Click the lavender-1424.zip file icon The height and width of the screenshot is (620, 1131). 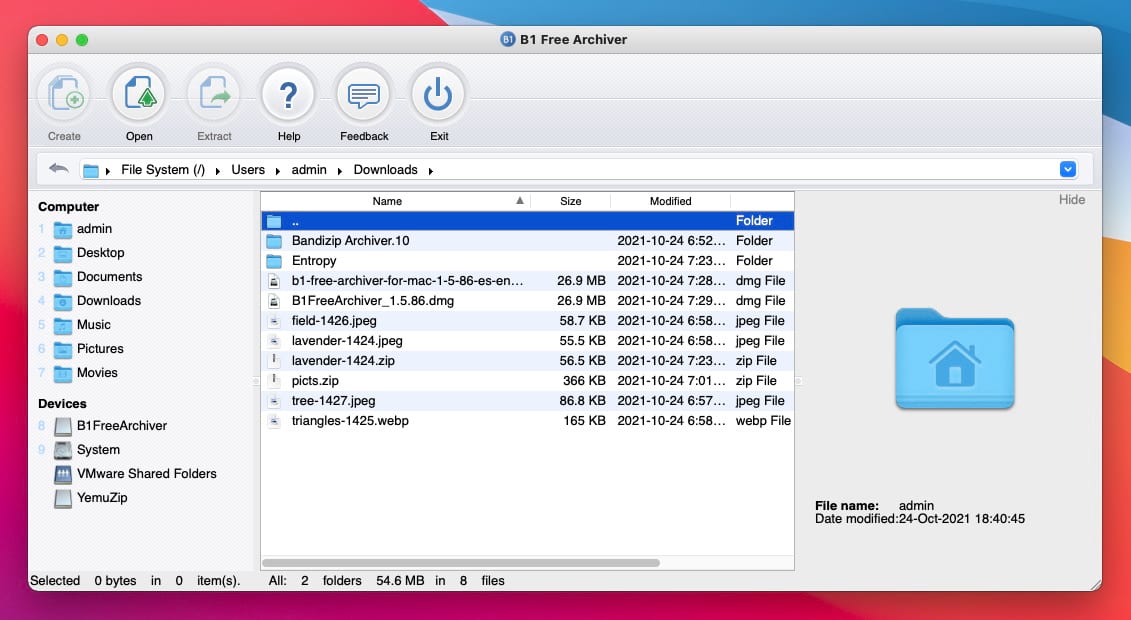click(x=274, y=360)
